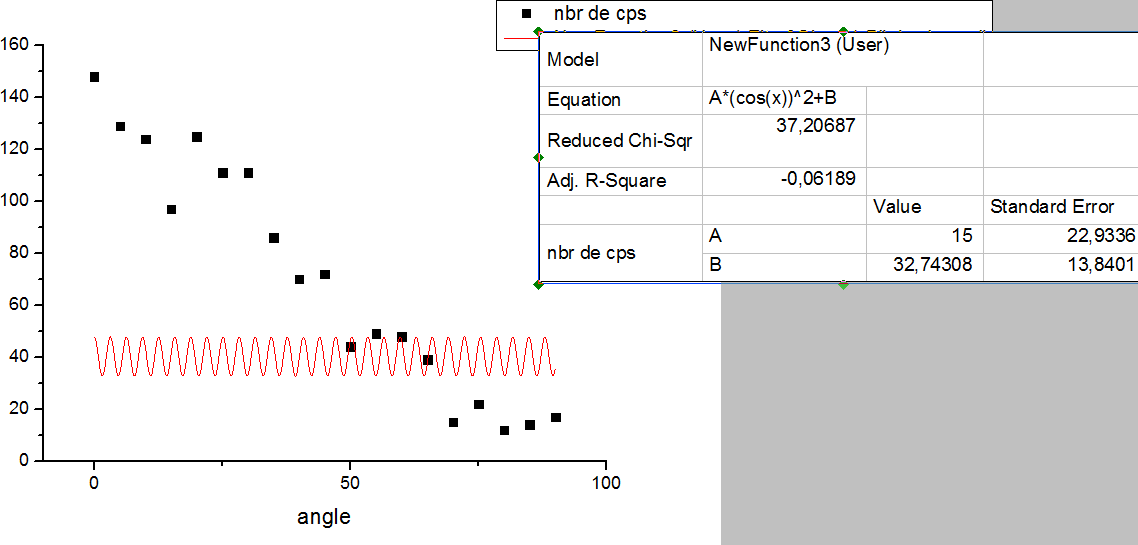The image size is (1138, 545).
Task: Select the NewFunction3 (User) model cell
Action: click(799, 45)
